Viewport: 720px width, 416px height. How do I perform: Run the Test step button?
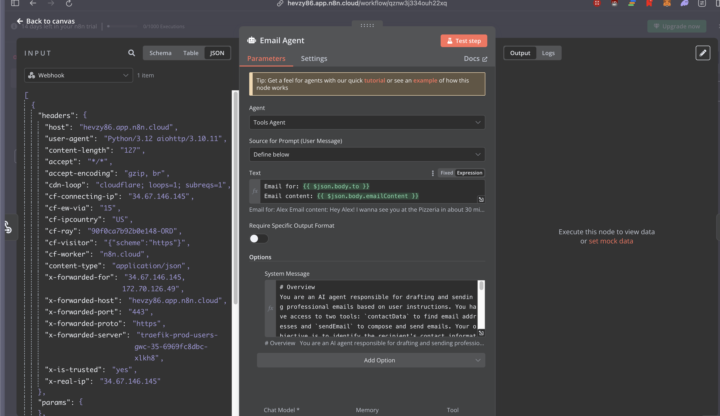(464, 41)
